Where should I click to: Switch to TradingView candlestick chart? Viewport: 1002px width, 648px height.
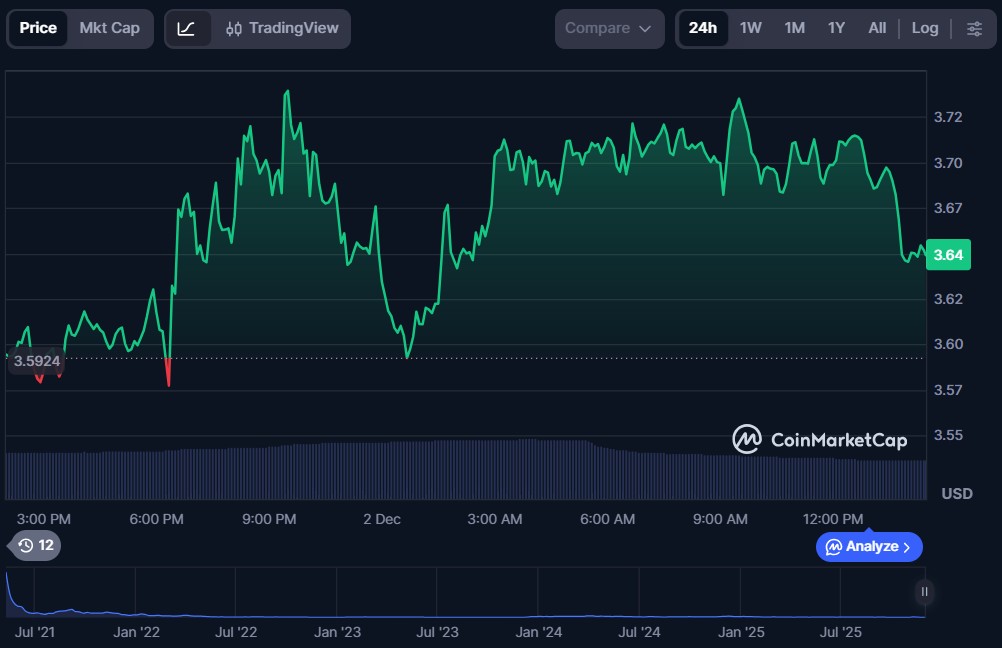point(282,28)
